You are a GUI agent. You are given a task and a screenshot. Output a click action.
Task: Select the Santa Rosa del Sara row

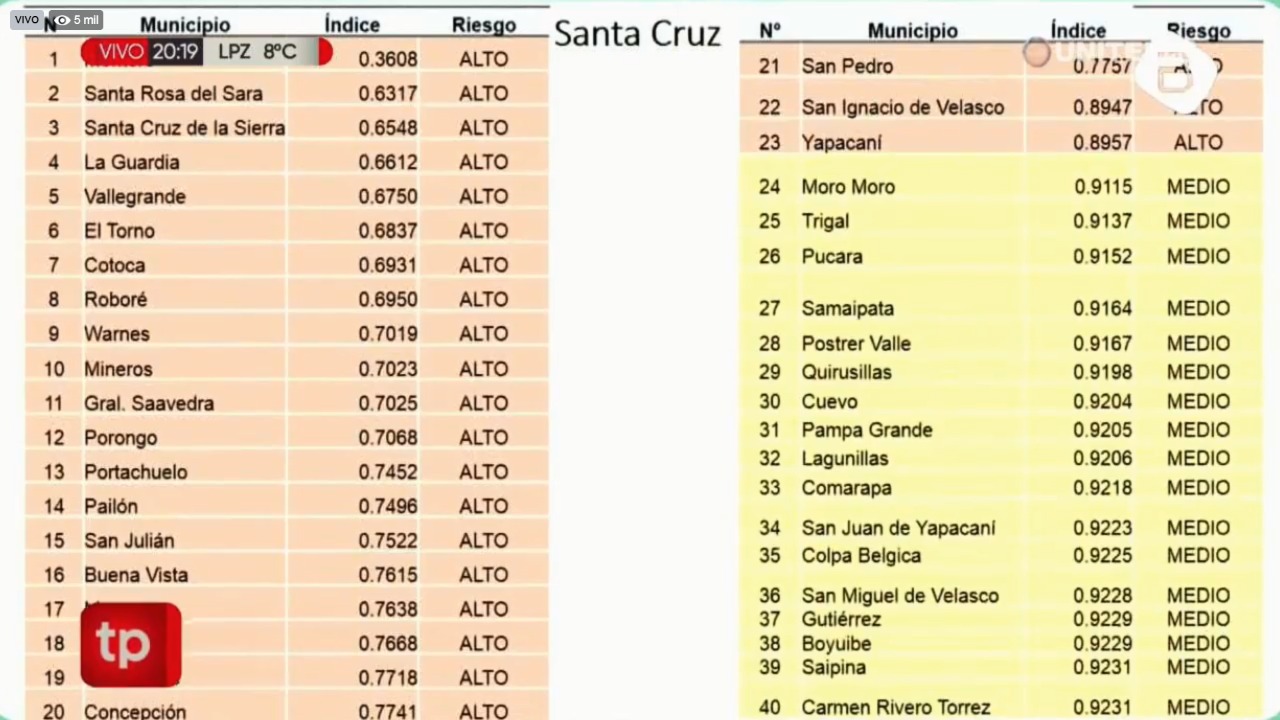[287, 94]
